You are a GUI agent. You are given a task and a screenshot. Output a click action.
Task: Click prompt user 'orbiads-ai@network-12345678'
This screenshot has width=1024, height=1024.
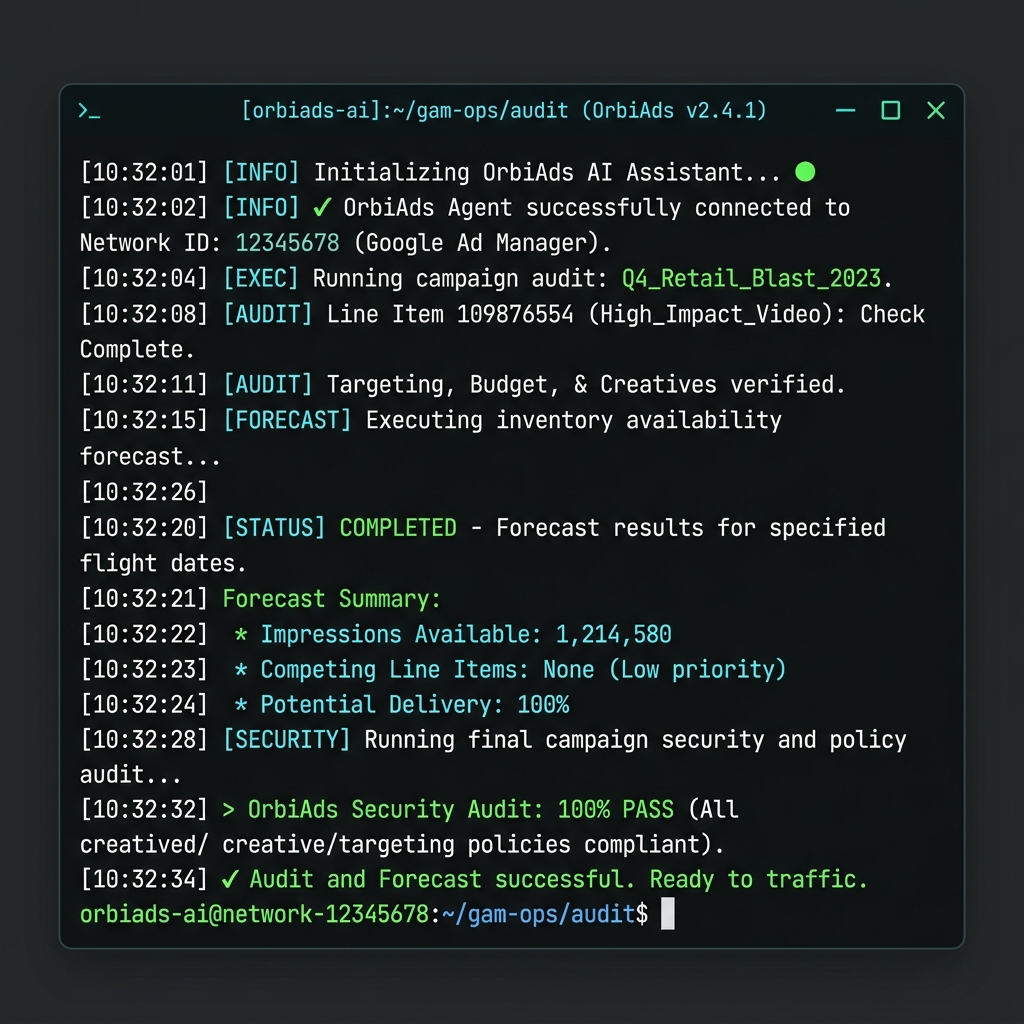coord(253,914)
